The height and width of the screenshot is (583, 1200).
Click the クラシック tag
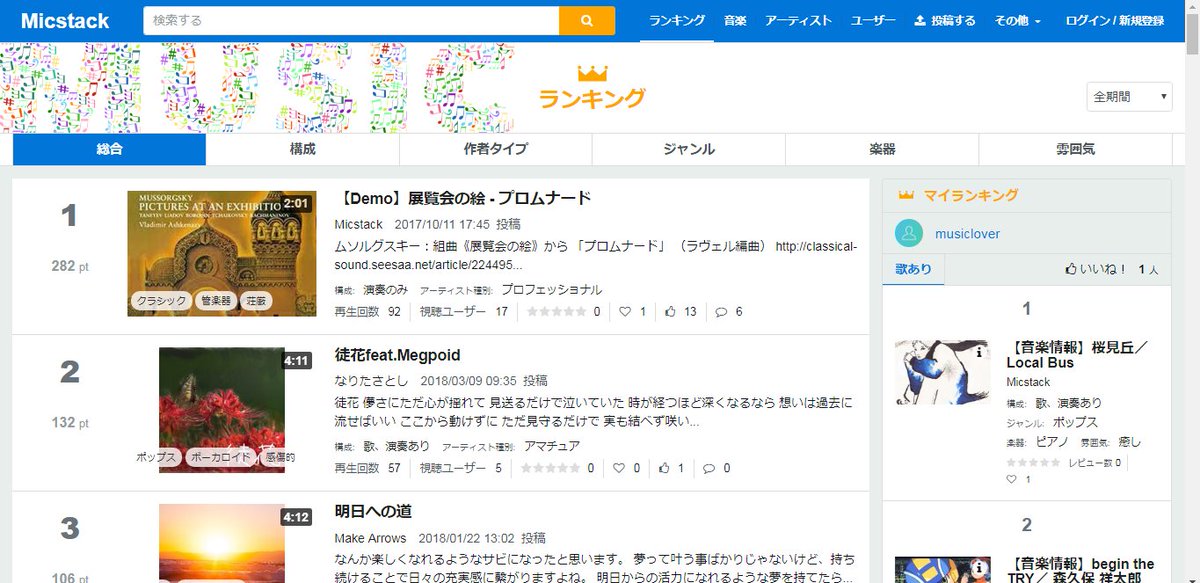click(161, 301)
